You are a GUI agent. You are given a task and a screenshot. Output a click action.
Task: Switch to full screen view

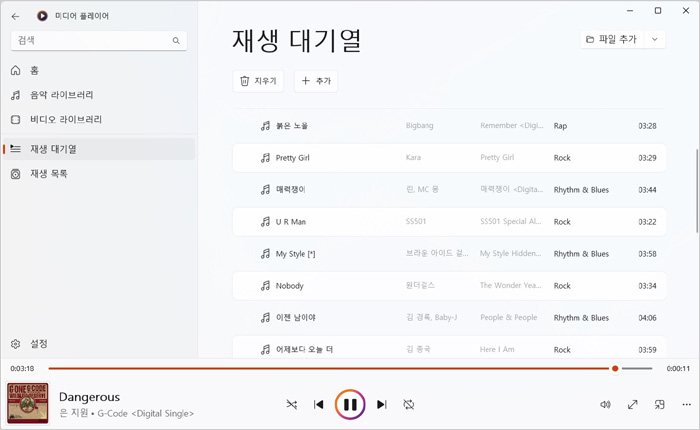pos(632,404)
